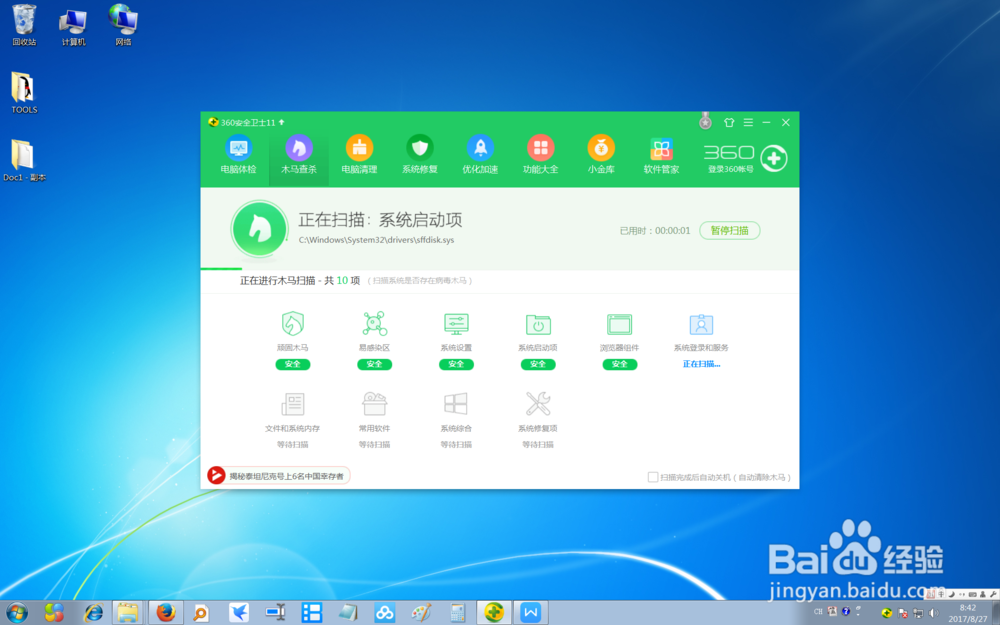Open 360 skin (shirt) icon
Image resolution: width=1000 pixels, height=625 pixels.
pyautogui.click(x=729, y=122)
